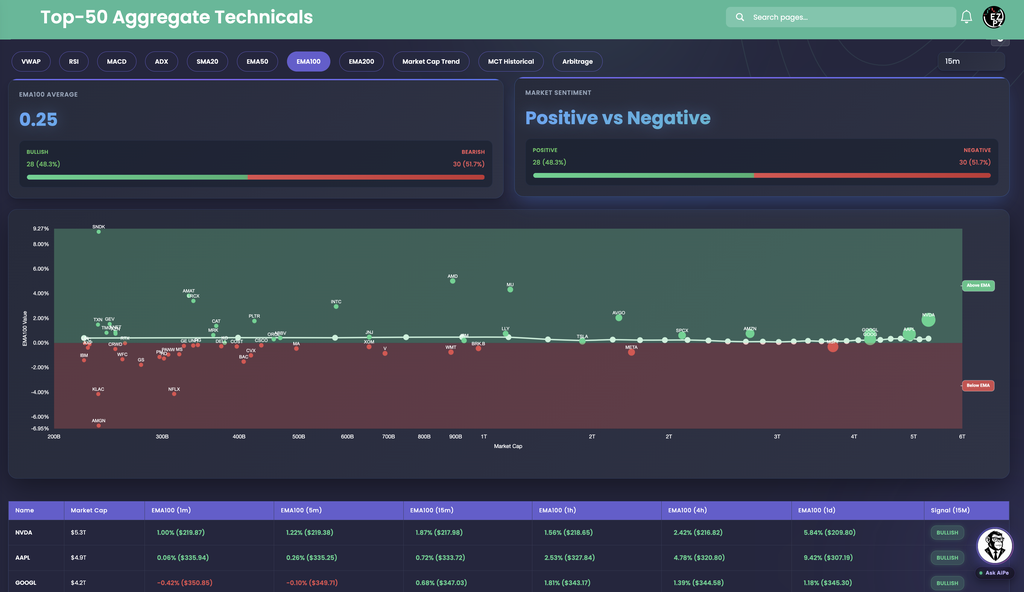Screen dimensions: 1024x592
Task: Click the Positive vs Negative sentiment bar
Action: click(x=761, y=175)
